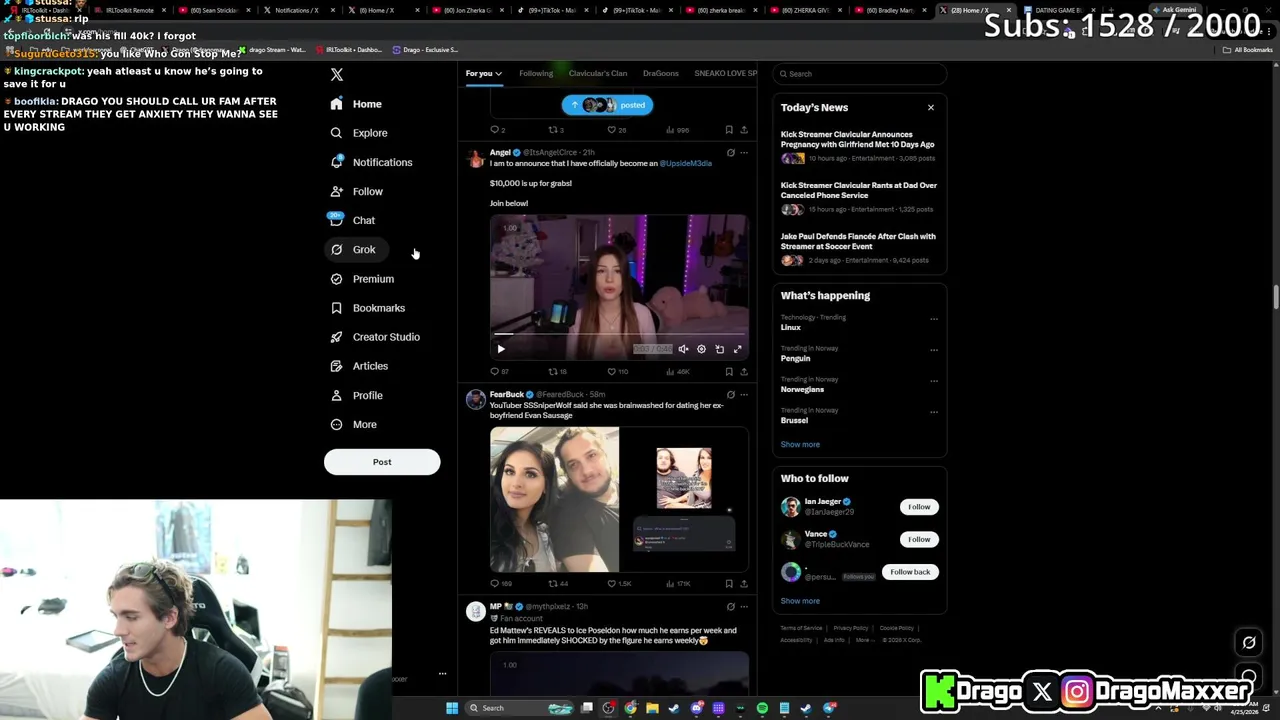The image size is (1280, 720).
Task: Bookmark Angel's post
Action: click(729, 371)
